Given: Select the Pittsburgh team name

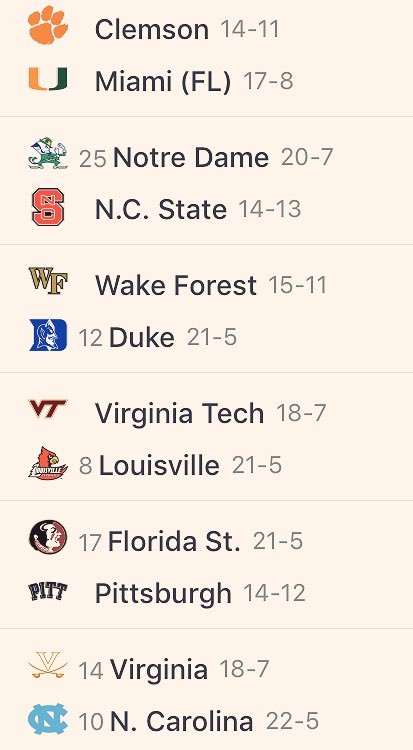Looking at the screenshot, I should tap(163, 594).
